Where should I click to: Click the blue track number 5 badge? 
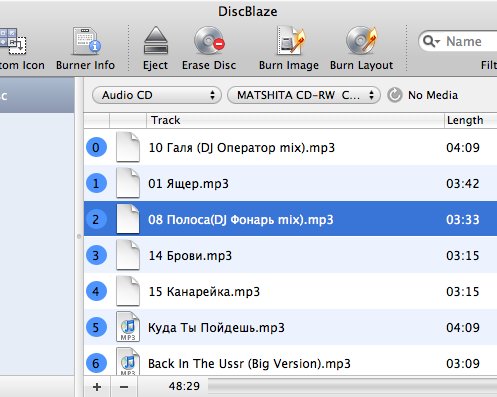pyautogui.click(x=96, y=327)
